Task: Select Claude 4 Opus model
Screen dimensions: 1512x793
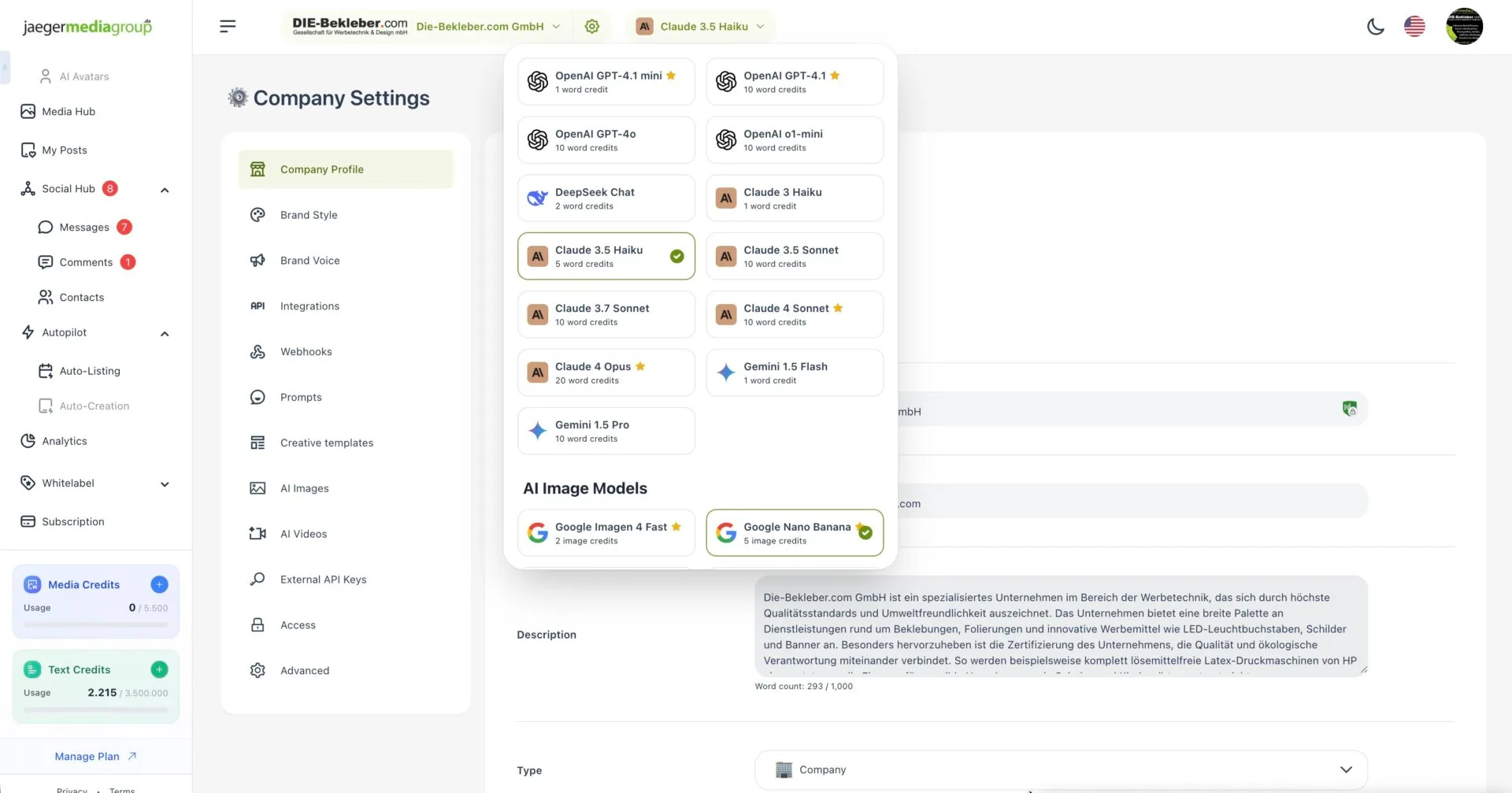Action: [x=606, y=372]
